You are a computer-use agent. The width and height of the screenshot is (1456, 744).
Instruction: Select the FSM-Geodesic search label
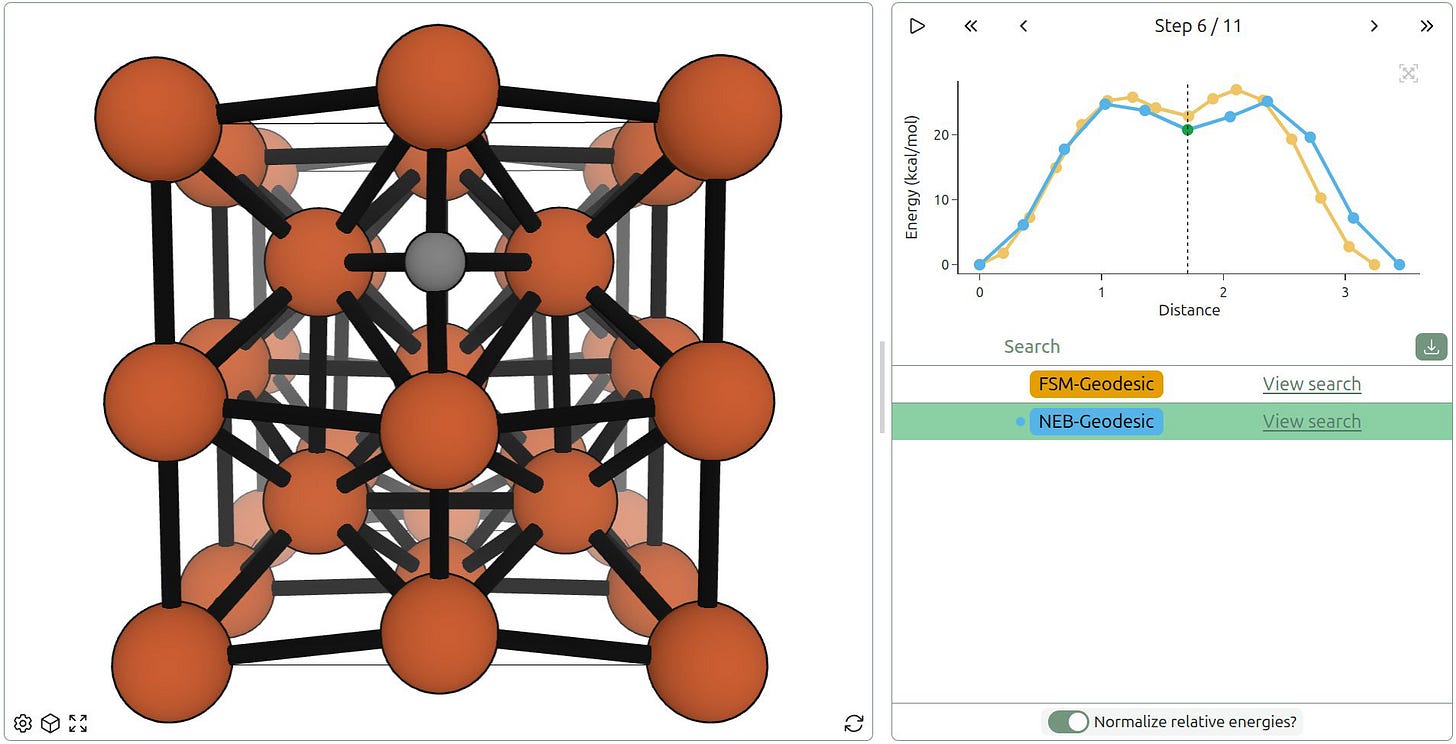coord(1097,384)
